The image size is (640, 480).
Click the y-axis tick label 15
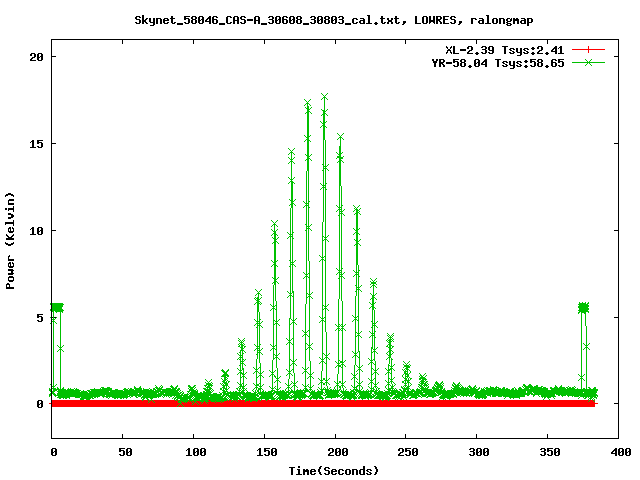[x=36, y=144]
